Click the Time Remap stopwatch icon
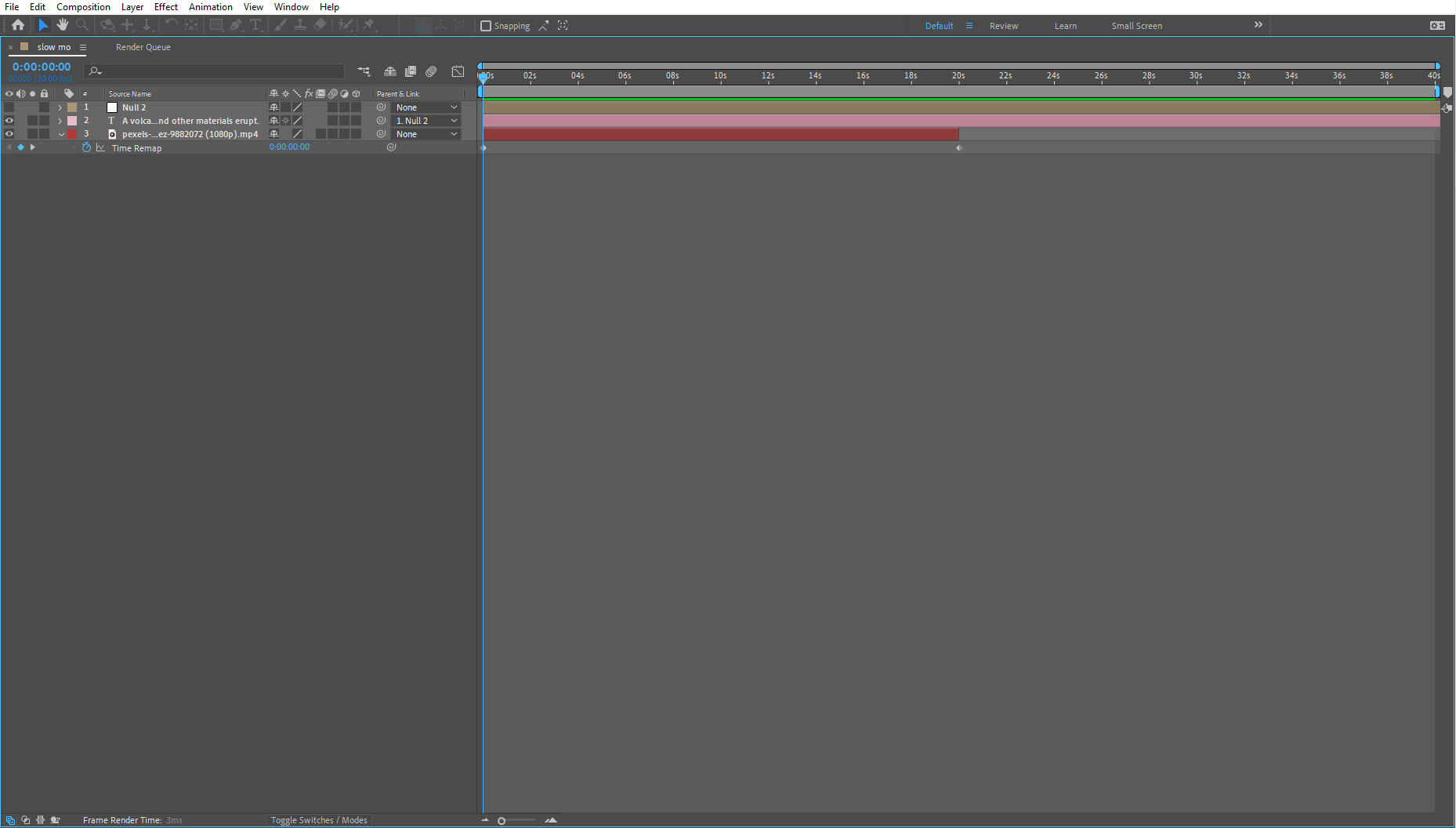 (x=87, y=147)
